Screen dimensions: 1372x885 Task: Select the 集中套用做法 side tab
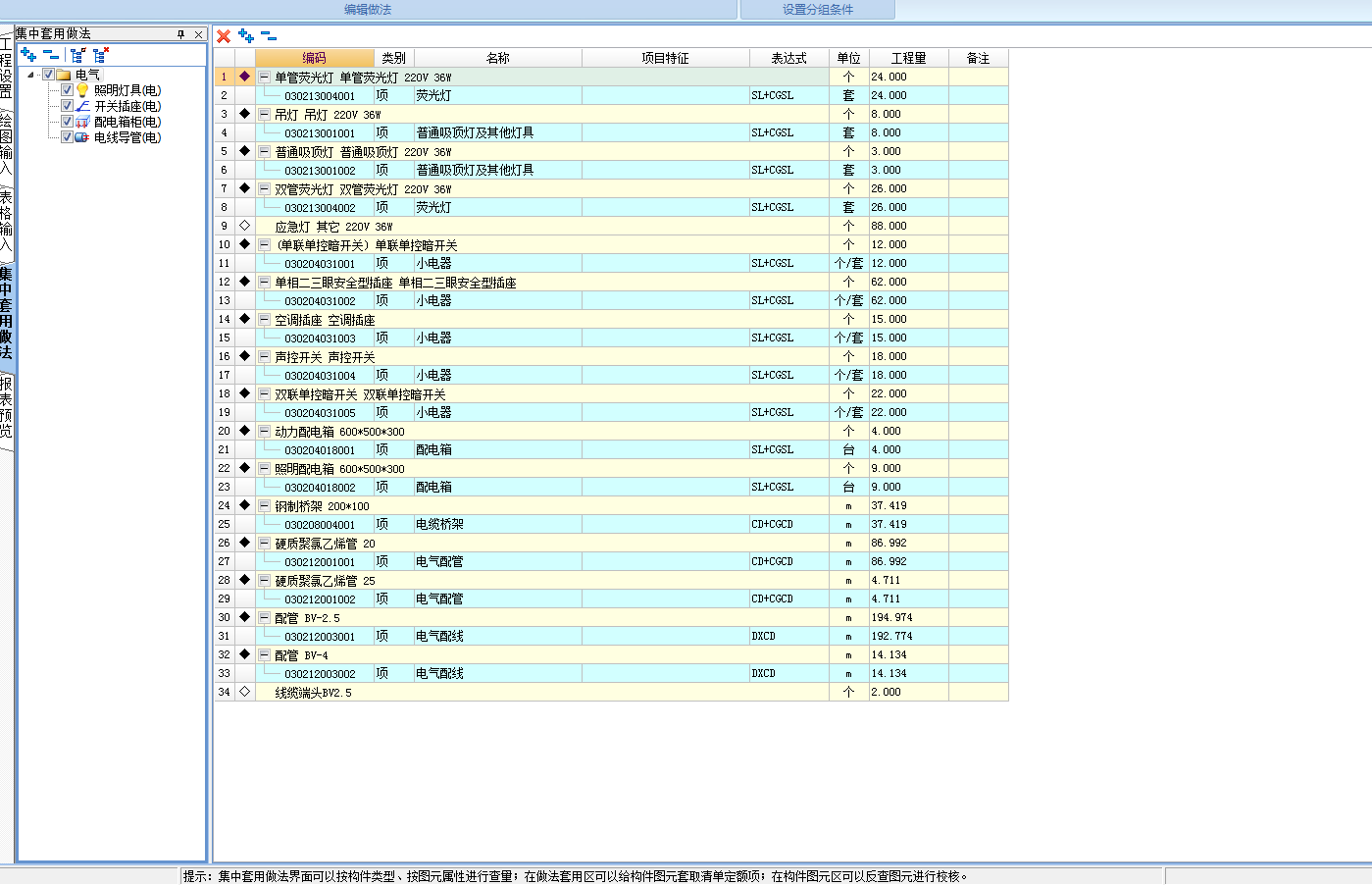[x=6, y=313]
